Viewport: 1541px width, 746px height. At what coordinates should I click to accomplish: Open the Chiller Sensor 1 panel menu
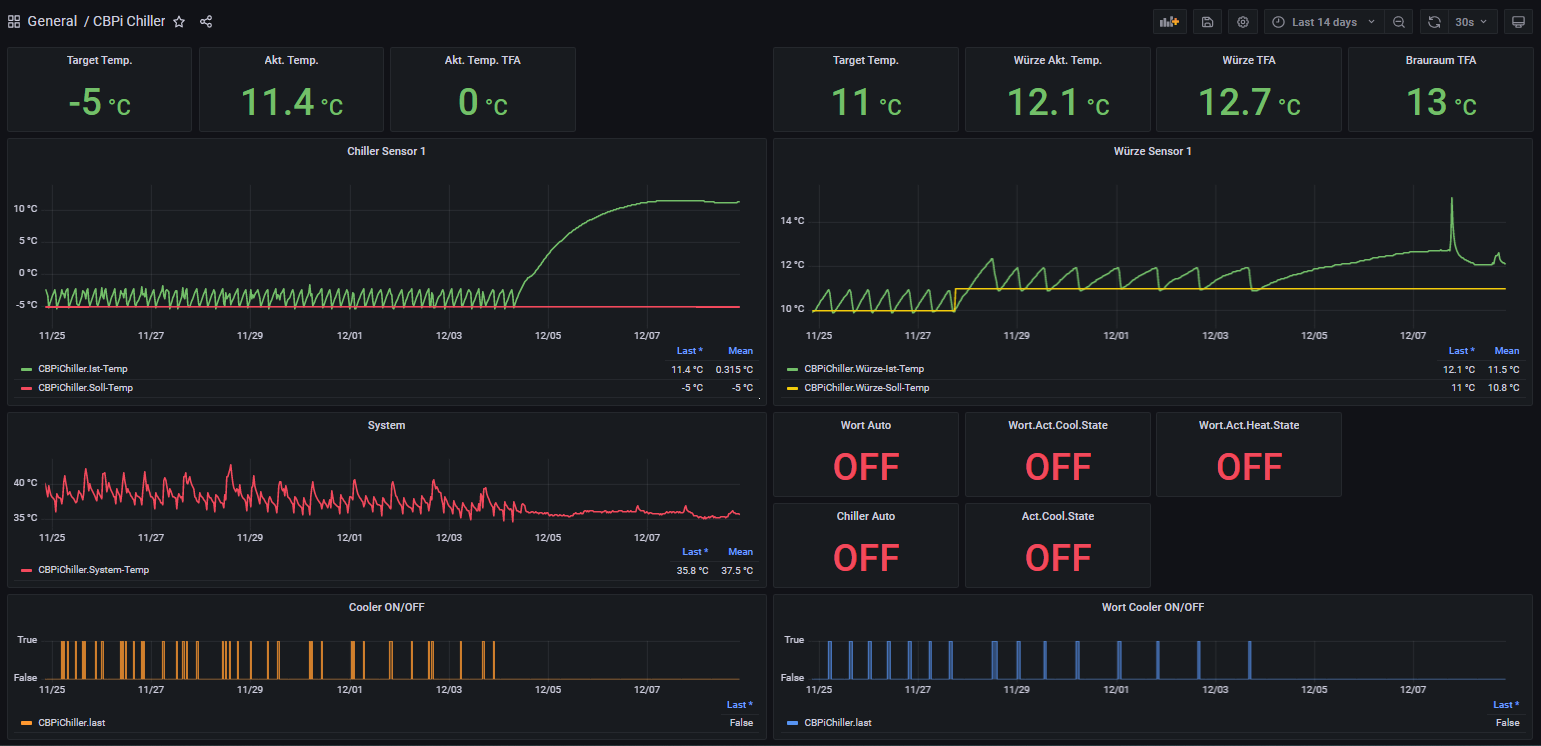click(386, 151)
